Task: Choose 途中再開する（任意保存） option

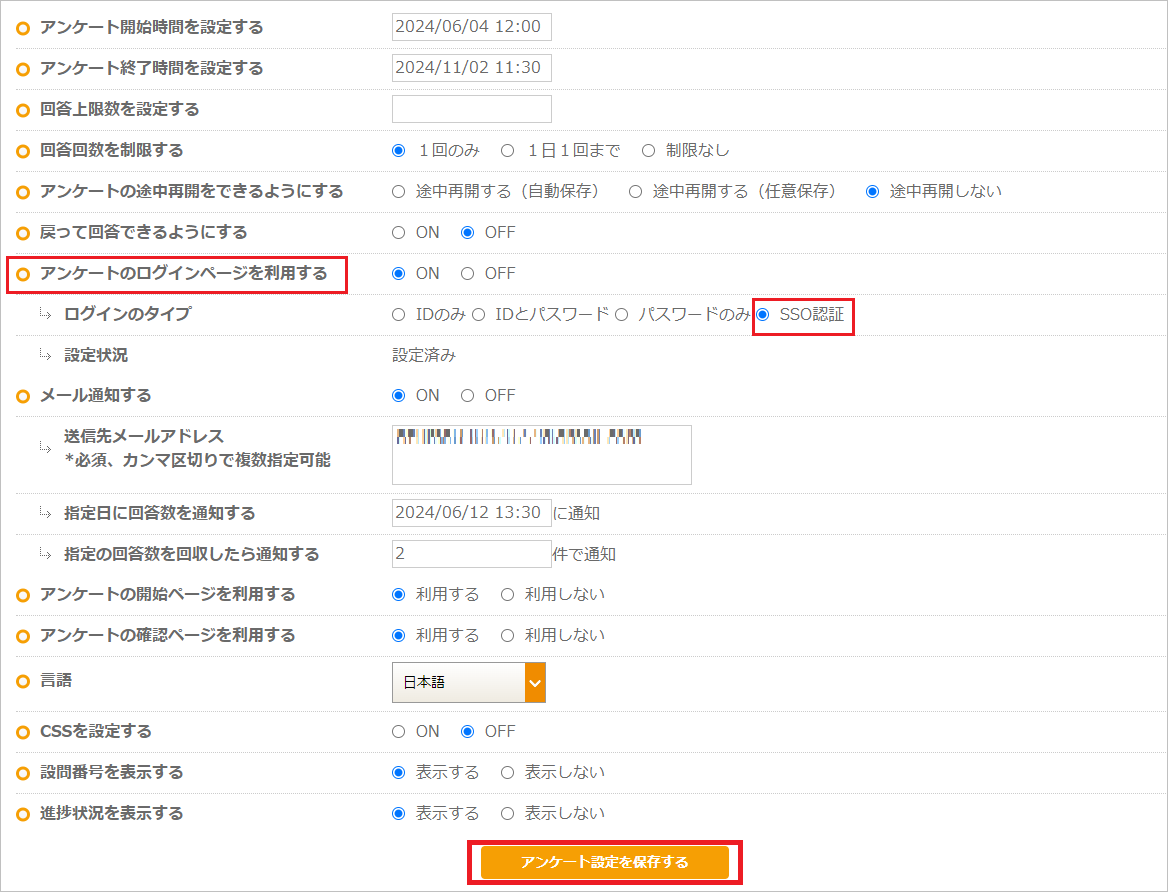Action: [x=635, y=192]
